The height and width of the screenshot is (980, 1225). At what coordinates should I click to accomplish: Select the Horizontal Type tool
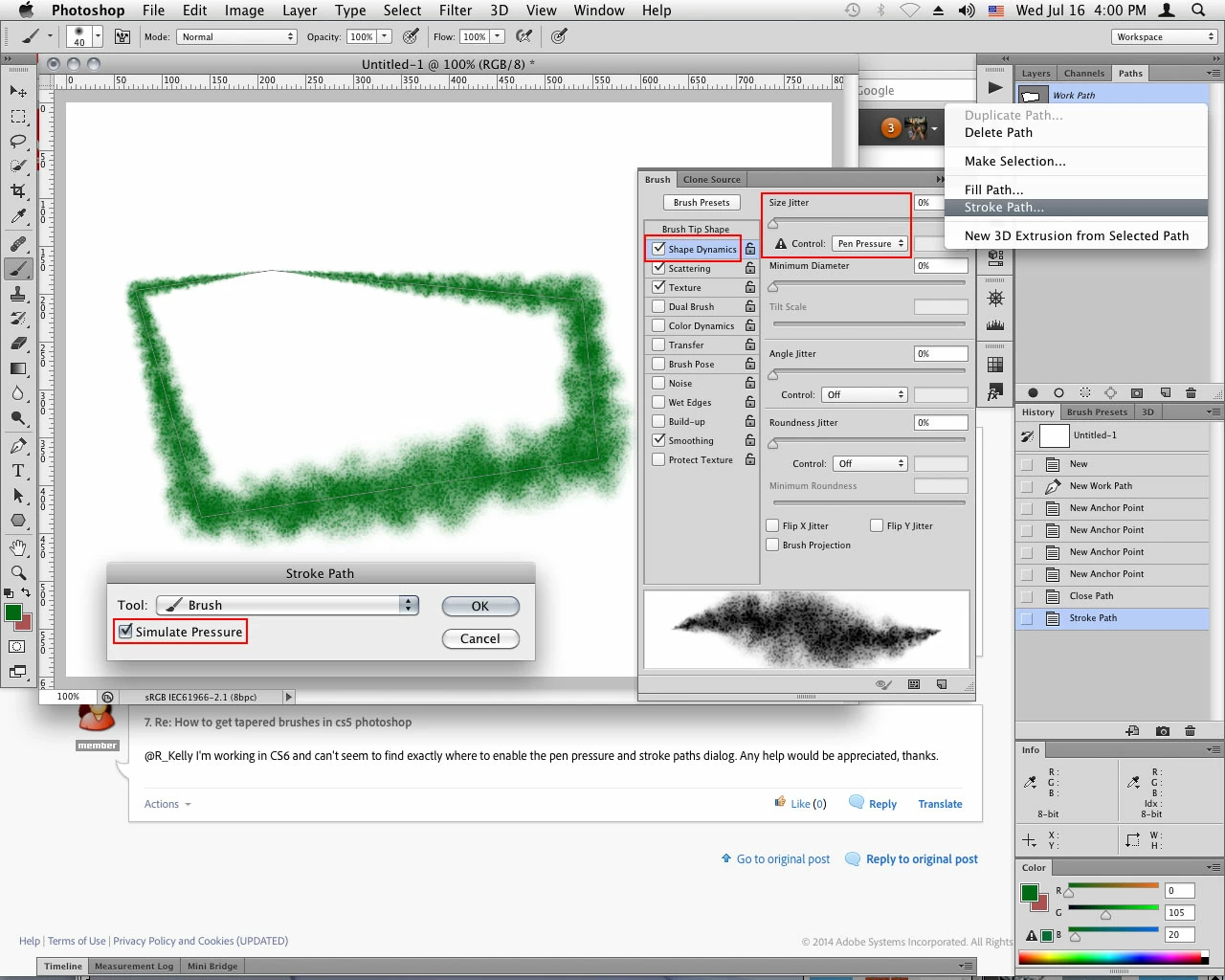[18, 471]
